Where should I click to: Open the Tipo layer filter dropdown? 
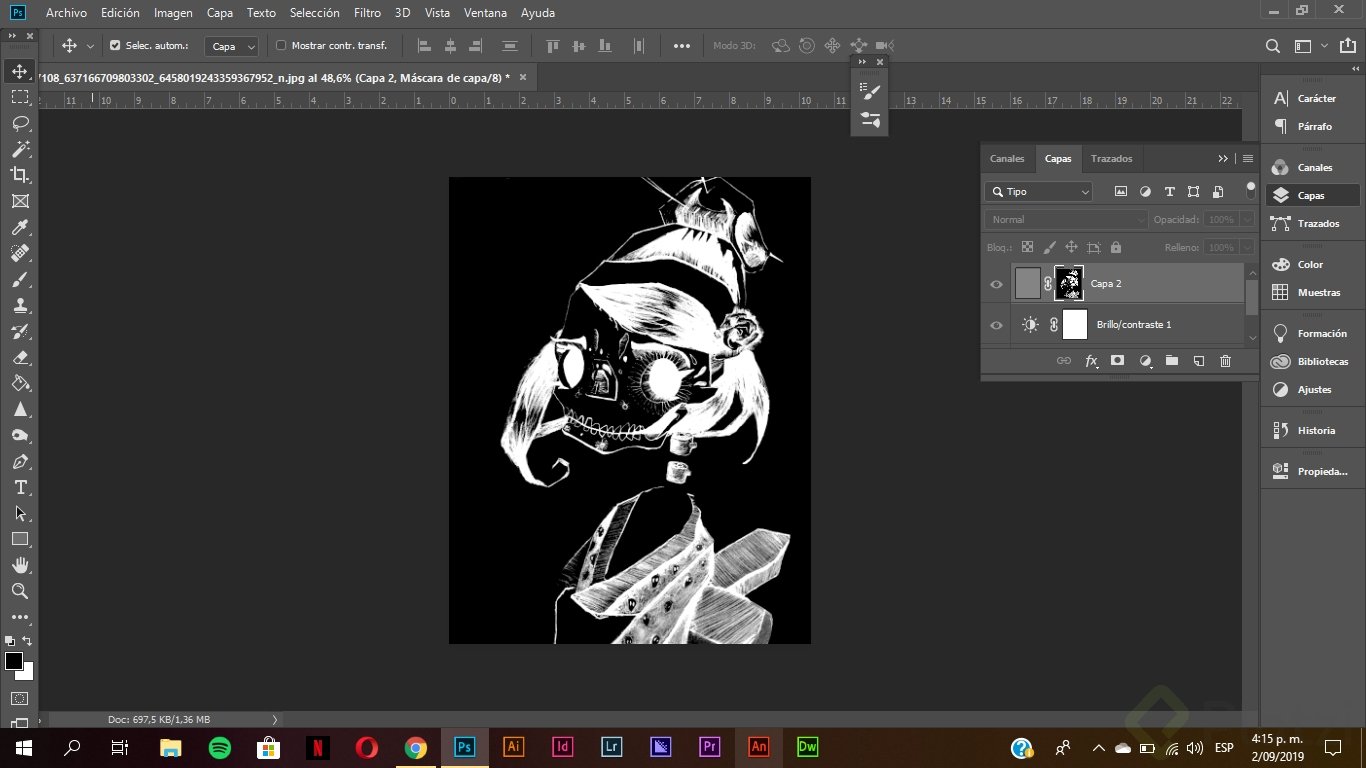[1039, 191]
